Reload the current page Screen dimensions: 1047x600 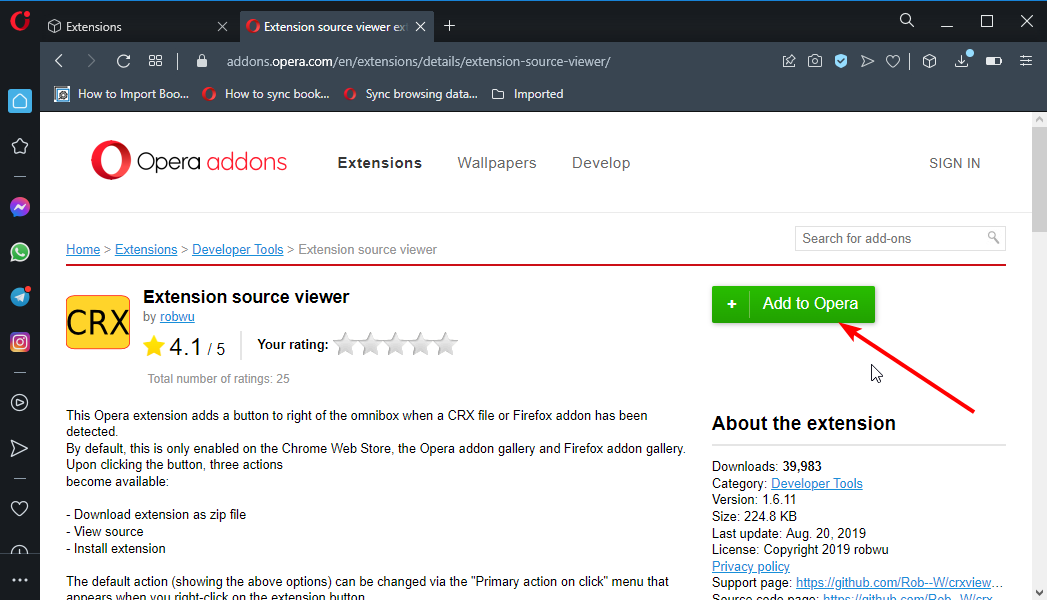pos(124,61)
